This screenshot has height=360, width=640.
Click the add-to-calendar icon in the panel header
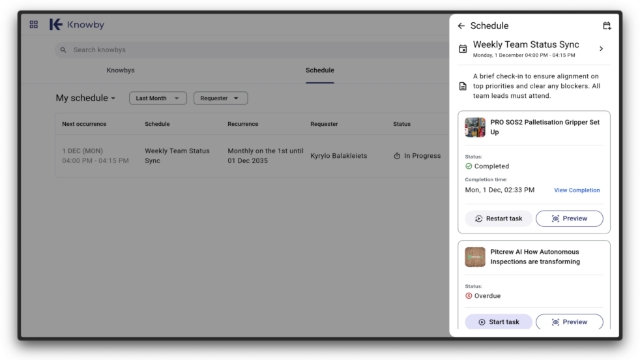coord(607,26)
